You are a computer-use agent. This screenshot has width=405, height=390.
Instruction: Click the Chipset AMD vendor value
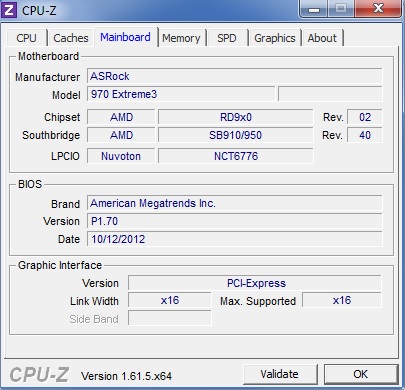pyautogui.click(x=121, y=117)
